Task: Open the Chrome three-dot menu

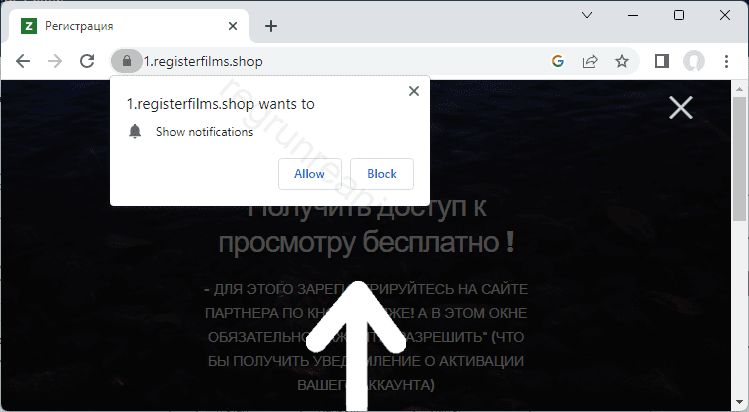Action: tap(726, 61)
